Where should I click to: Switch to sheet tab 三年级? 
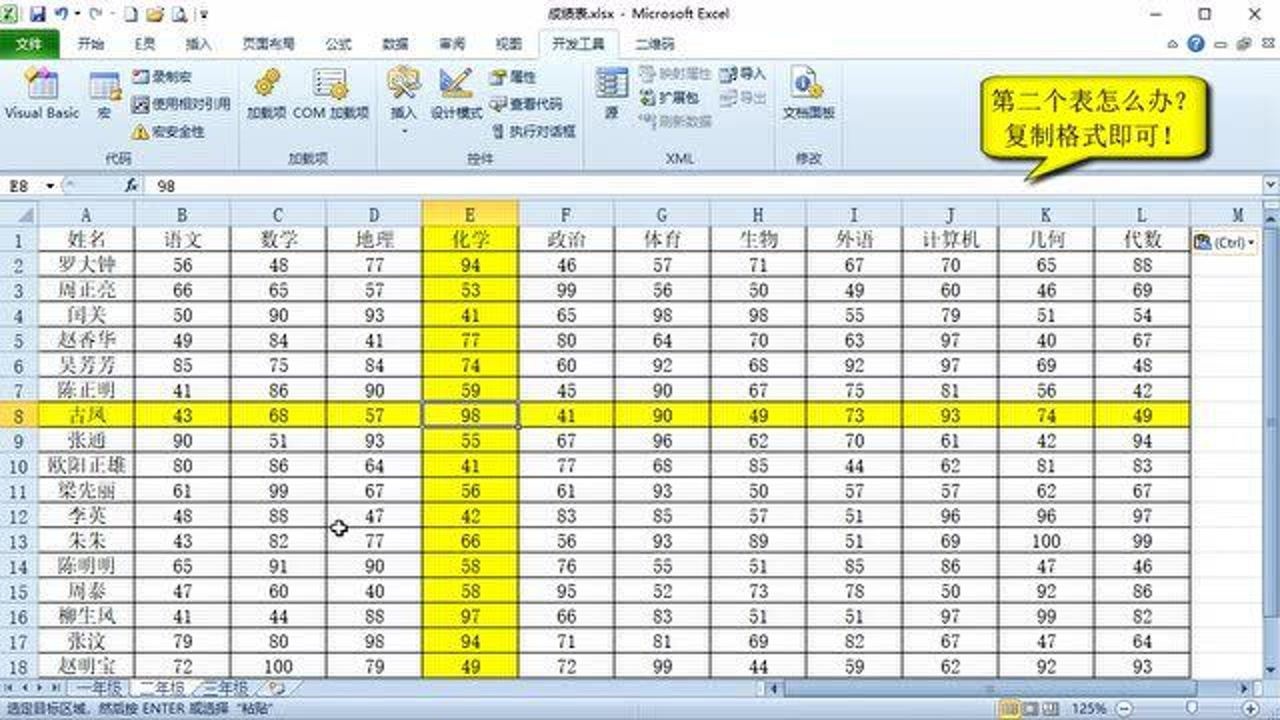pyautogui.click(x=227, y=688)
